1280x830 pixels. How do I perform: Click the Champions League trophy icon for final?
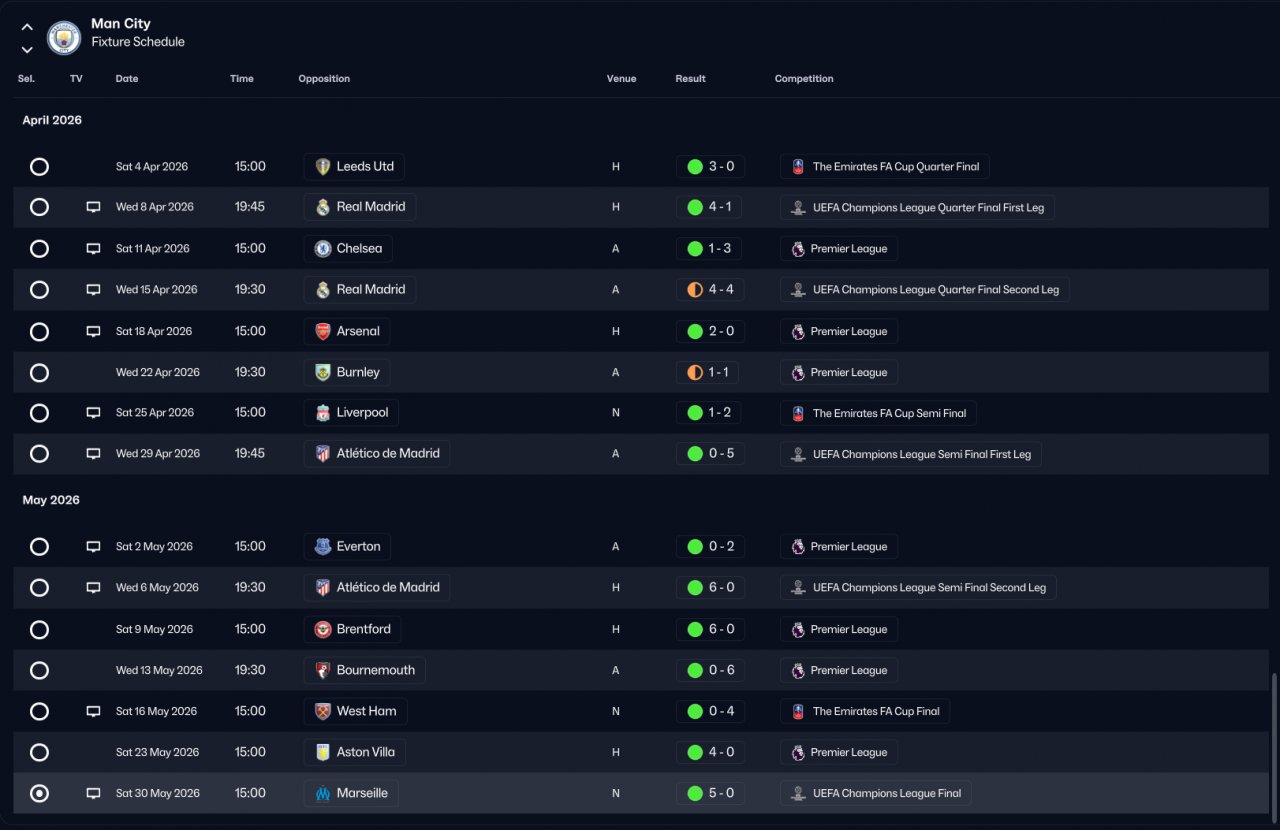point(798,793)
